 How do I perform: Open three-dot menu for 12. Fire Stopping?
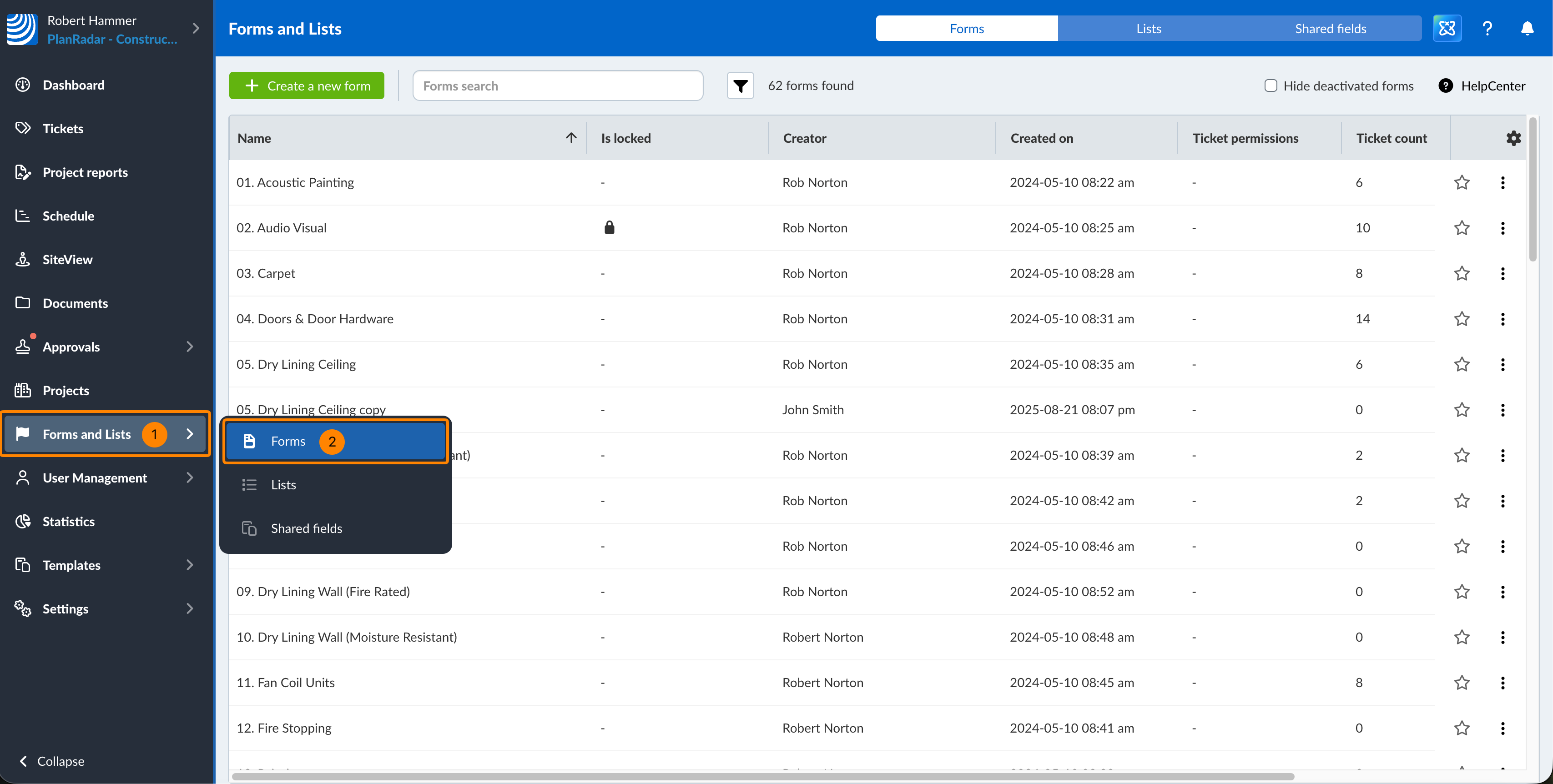point(1503,728)
